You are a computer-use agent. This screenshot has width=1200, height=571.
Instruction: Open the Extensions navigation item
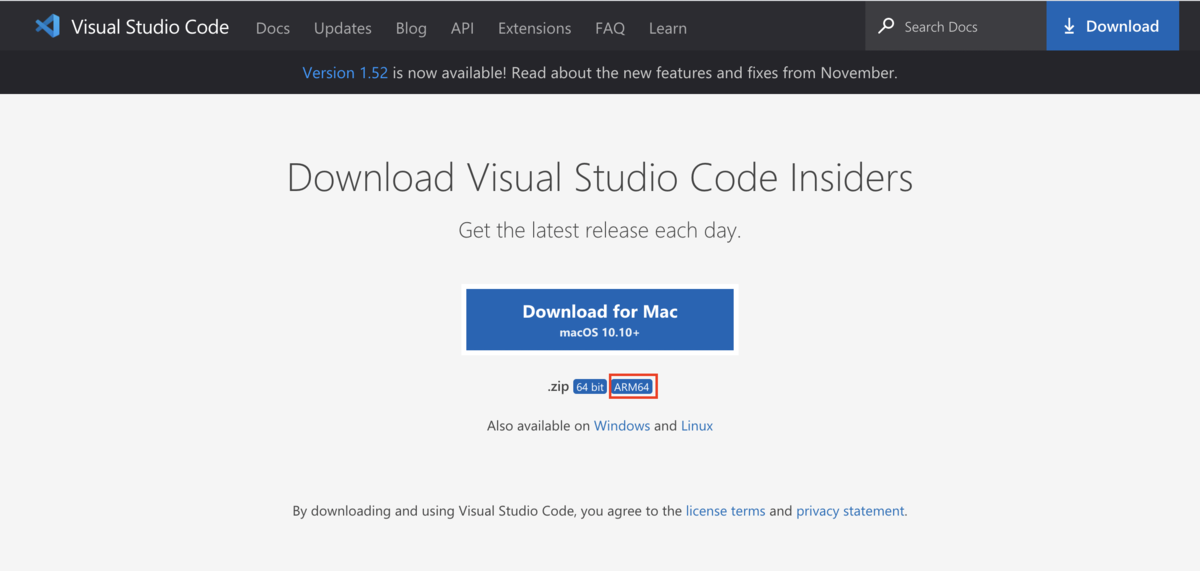534,28
